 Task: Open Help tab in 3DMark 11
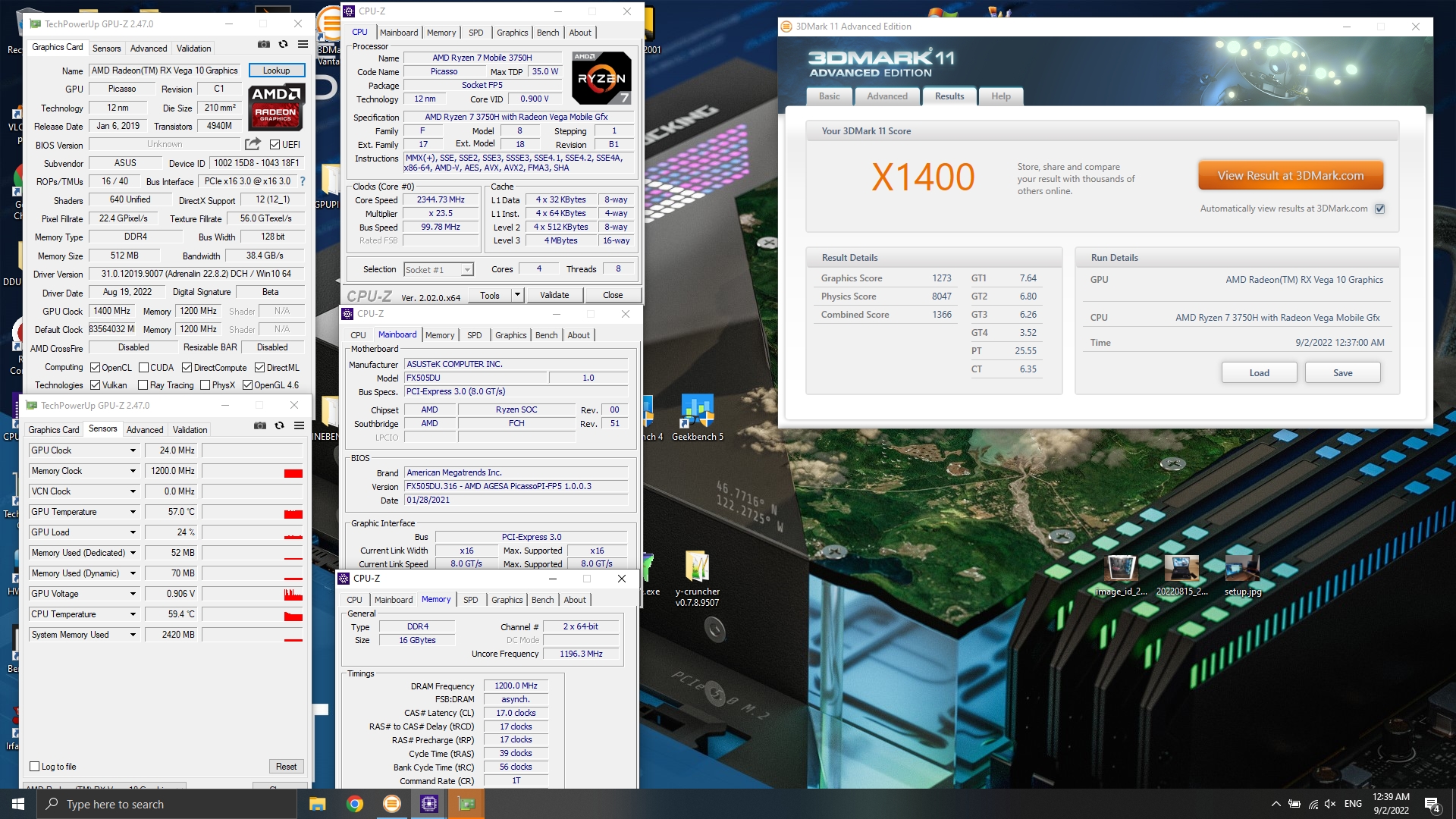tap(1000, 96)
